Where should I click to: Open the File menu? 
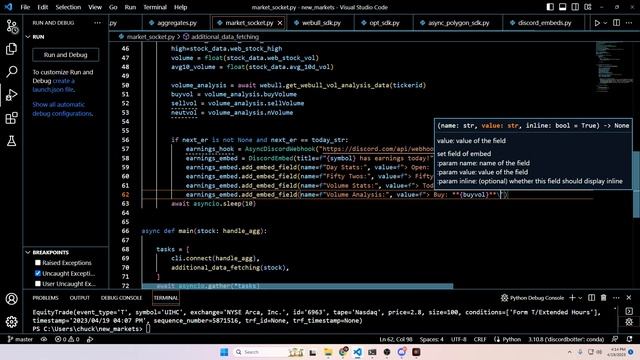point(25,7)
